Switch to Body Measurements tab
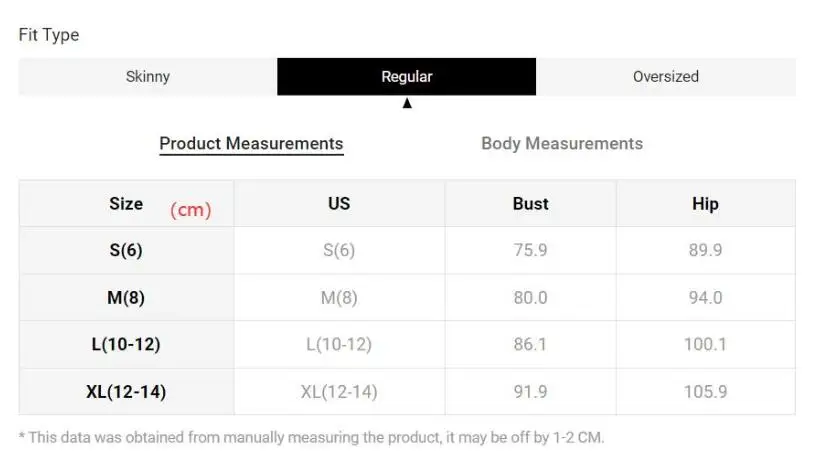836x459 pixels. [x=561, y=144]
